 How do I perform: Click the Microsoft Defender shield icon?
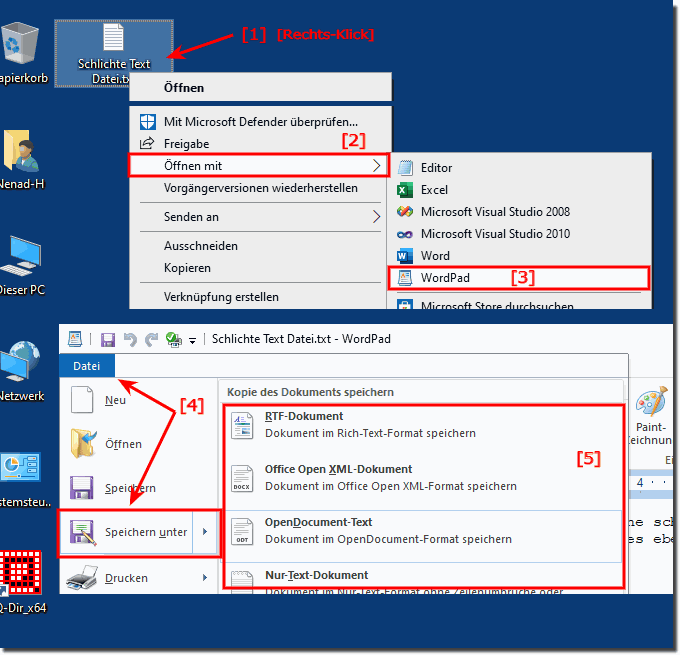point(148,122)
